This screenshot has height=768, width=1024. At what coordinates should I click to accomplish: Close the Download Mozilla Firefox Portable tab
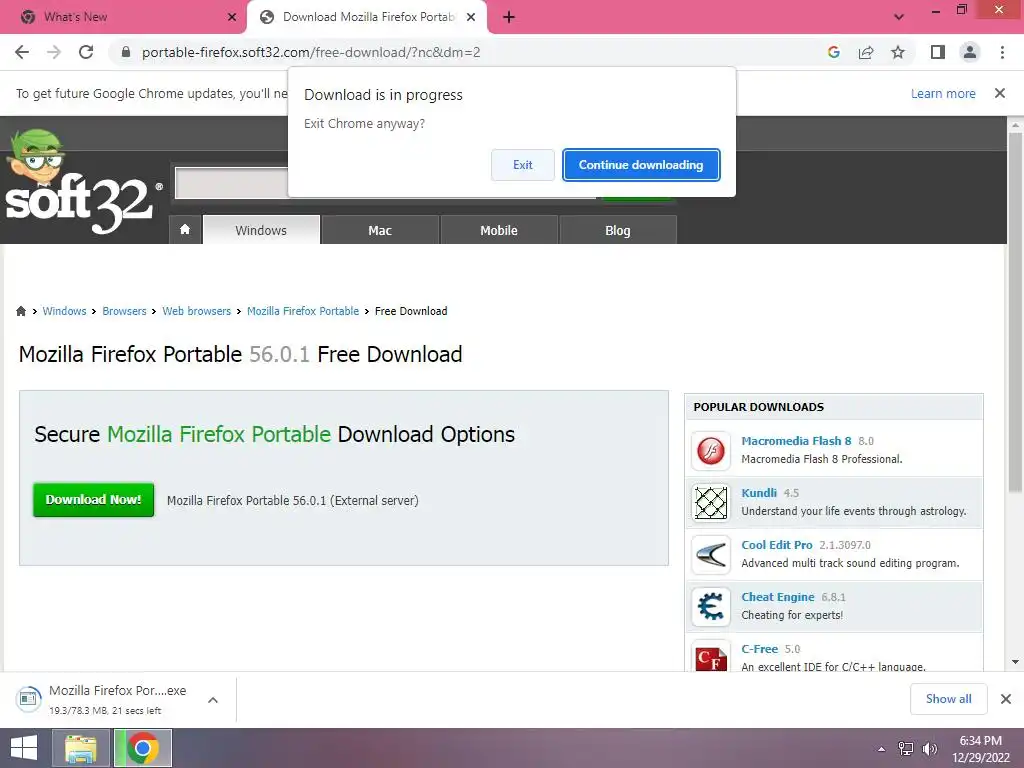click(x=471, y=17)
